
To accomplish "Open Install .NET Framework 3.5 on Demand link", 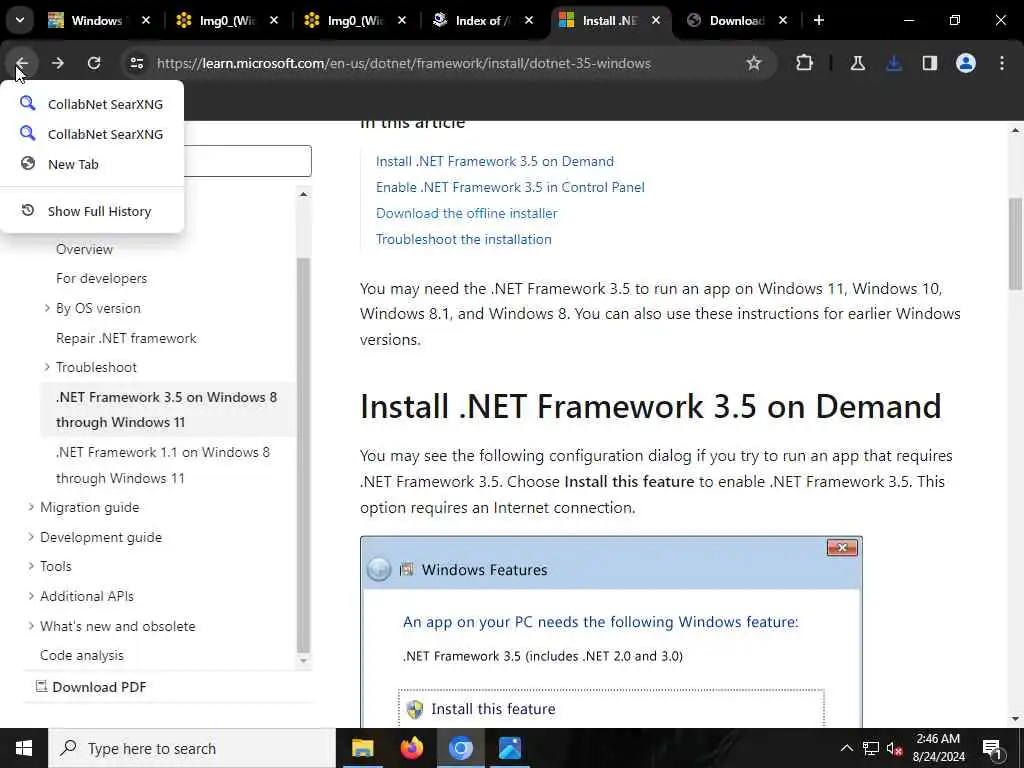I will tap(494, 161).
